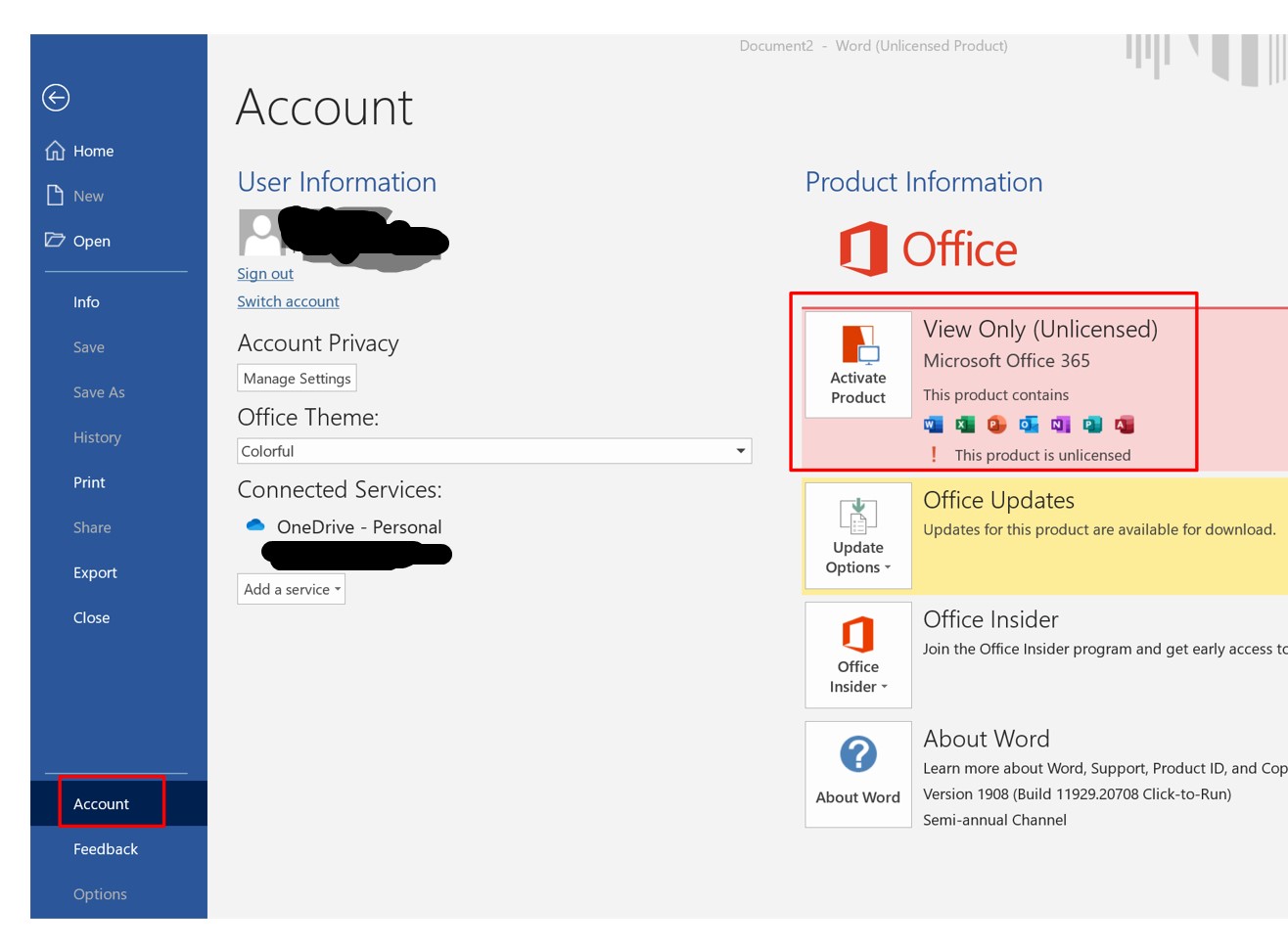
Task: Click the Office Insider heading
Action: pyautogui.click(x=990, y=619)
